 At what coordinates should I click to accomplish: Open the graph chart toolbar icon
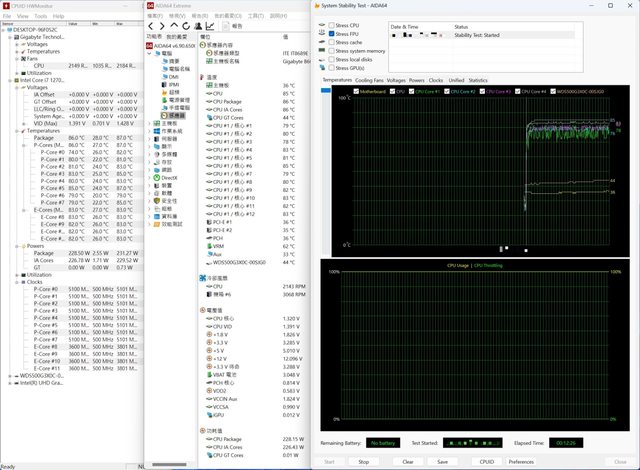click(212, 27)
